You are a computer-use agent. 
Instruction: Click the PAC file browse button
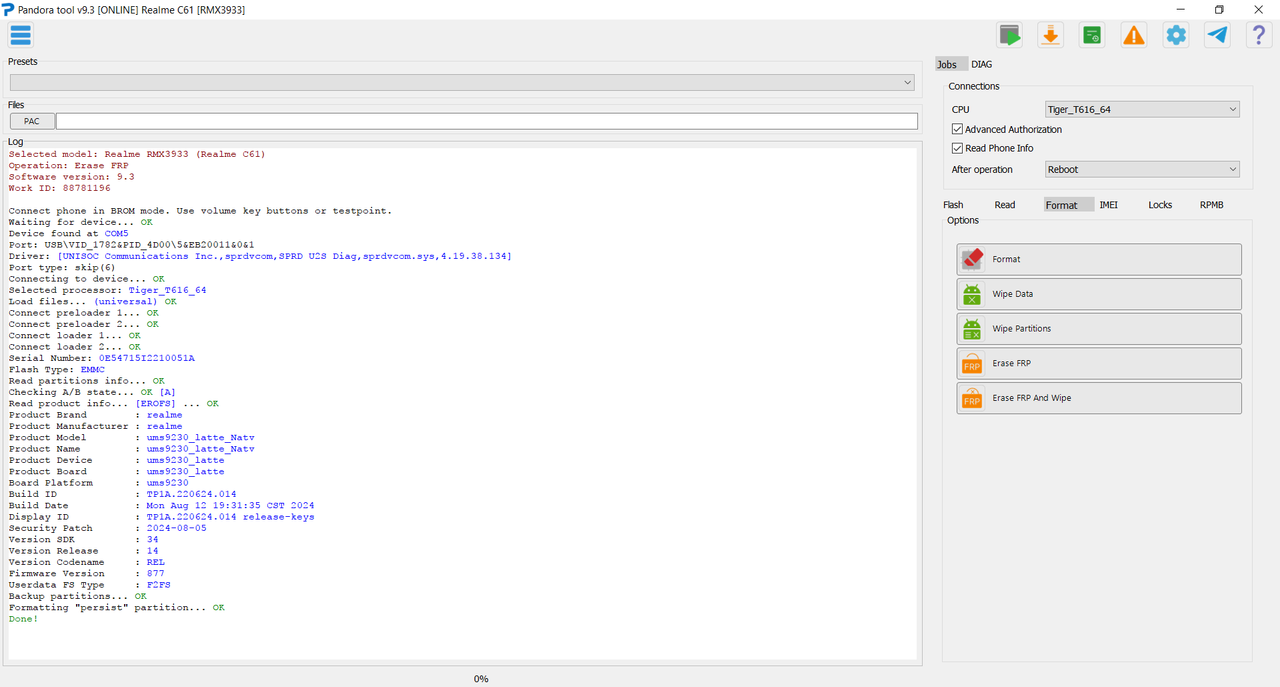[32, 121]
